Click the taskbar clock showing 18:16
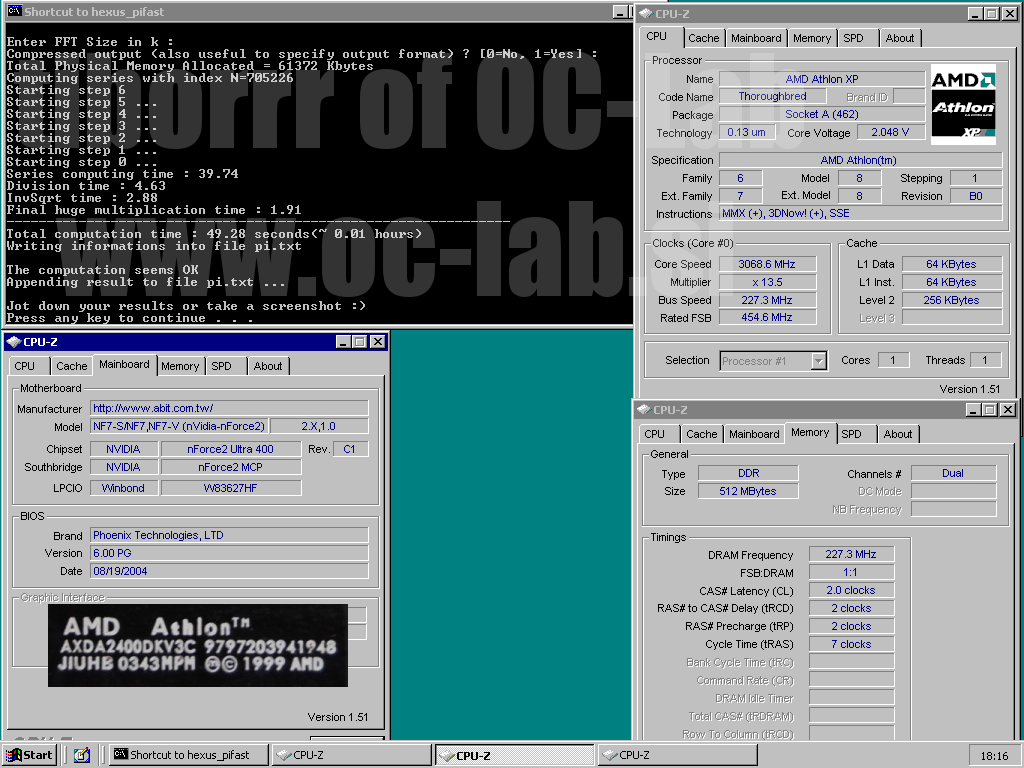 pyautogui.click(x=994, y=756)
